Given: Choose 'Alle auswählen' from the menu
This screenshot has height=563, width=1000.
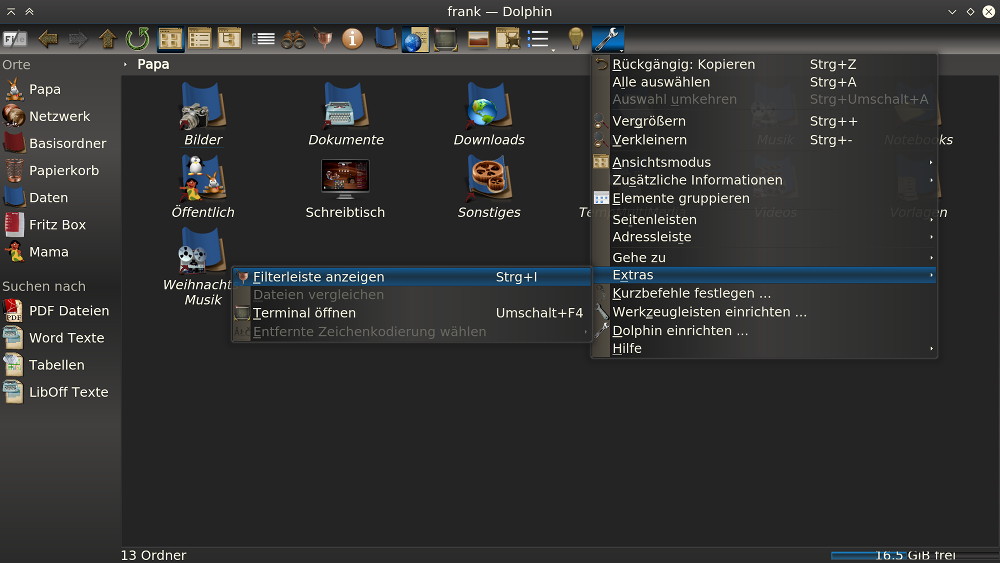Looking at the screenshot, I should pos(764,82).
